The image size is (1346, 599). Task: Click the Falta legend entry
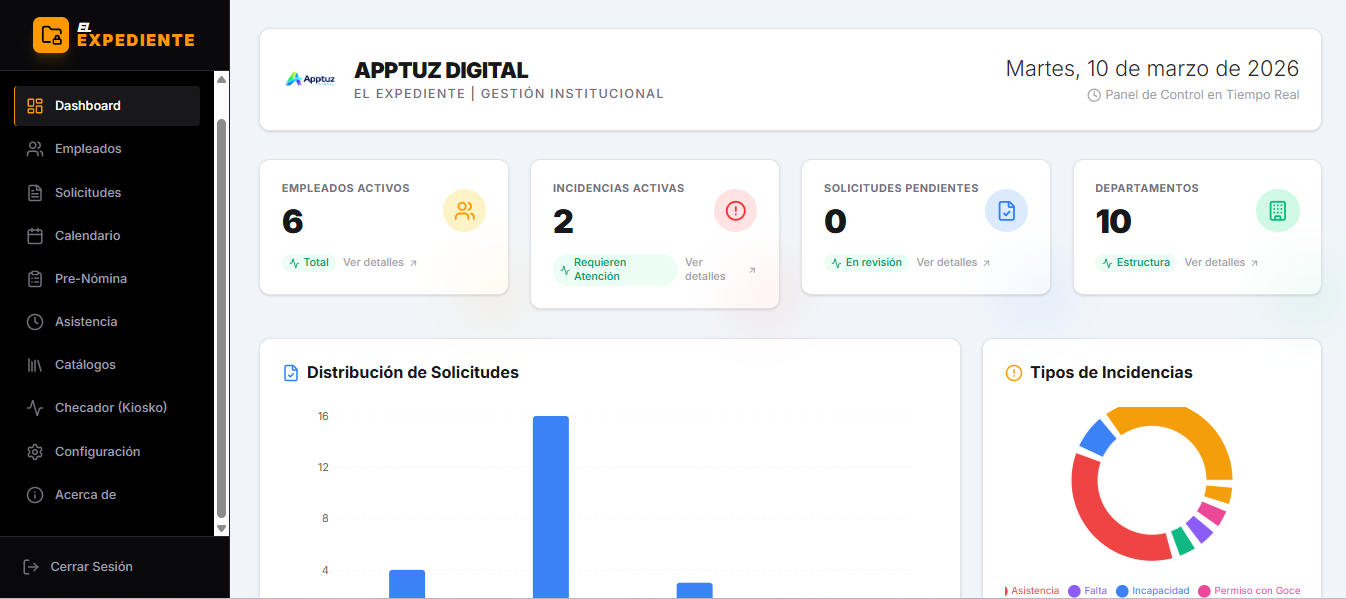[x=1088, y=591]
